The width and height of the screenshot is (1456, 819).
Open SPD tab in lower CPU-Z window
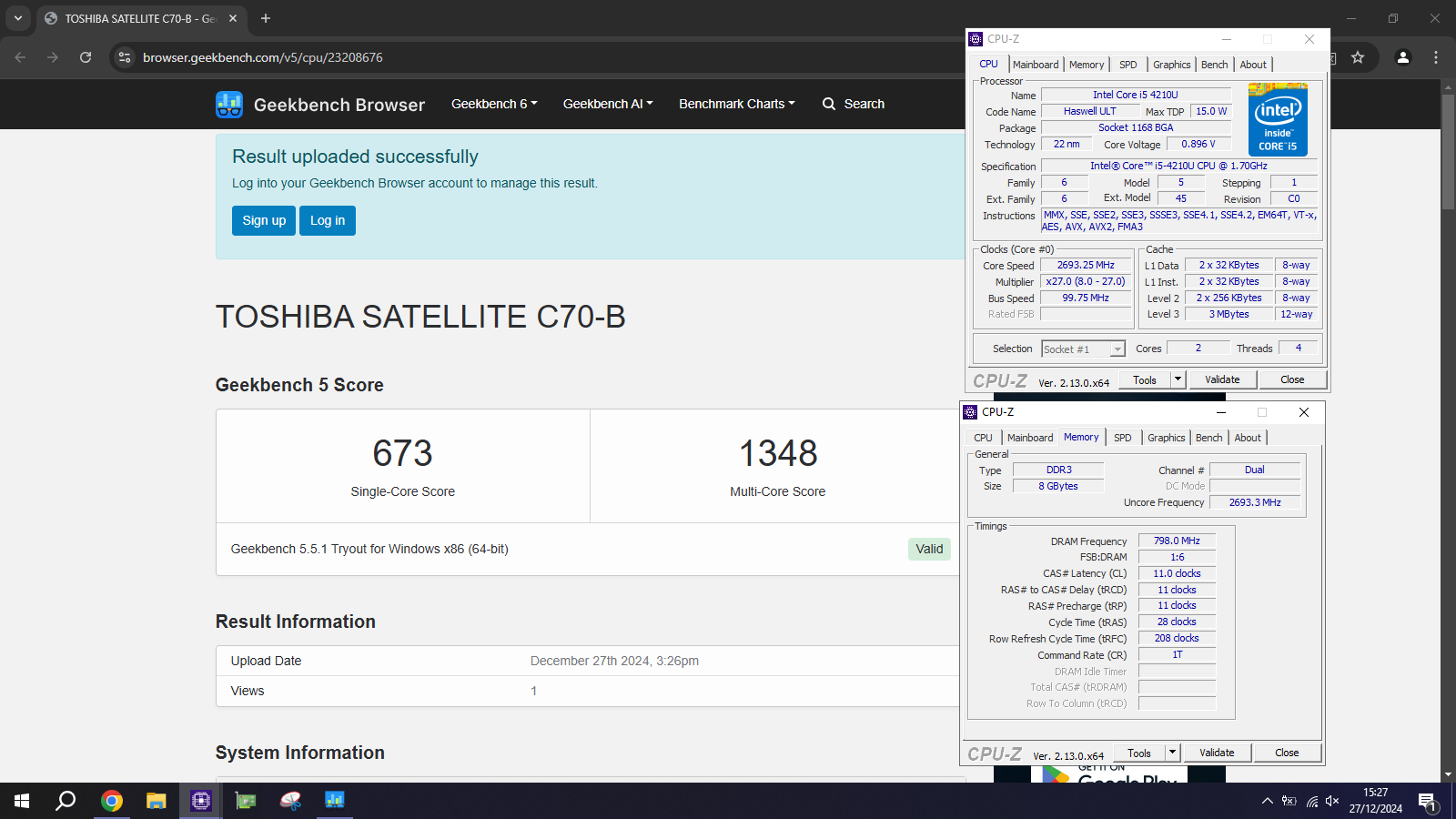click(x=1123, y=438)
